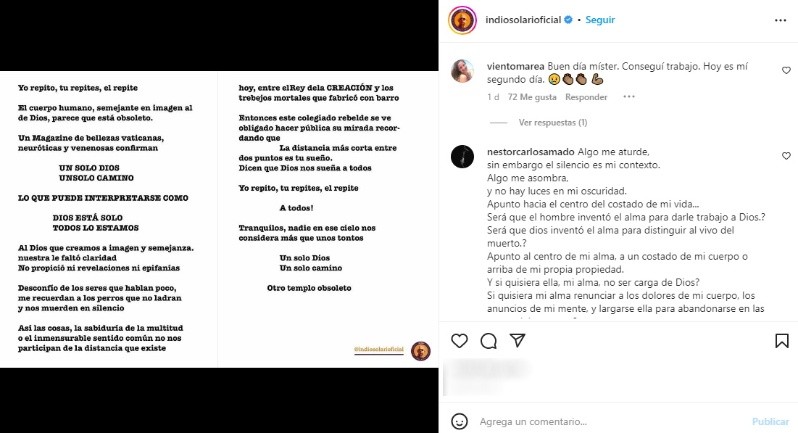Like nestorcarlosamado's comment heart
Image resolution: width=798 pixels, height=433 pixels.
[786, 156]
